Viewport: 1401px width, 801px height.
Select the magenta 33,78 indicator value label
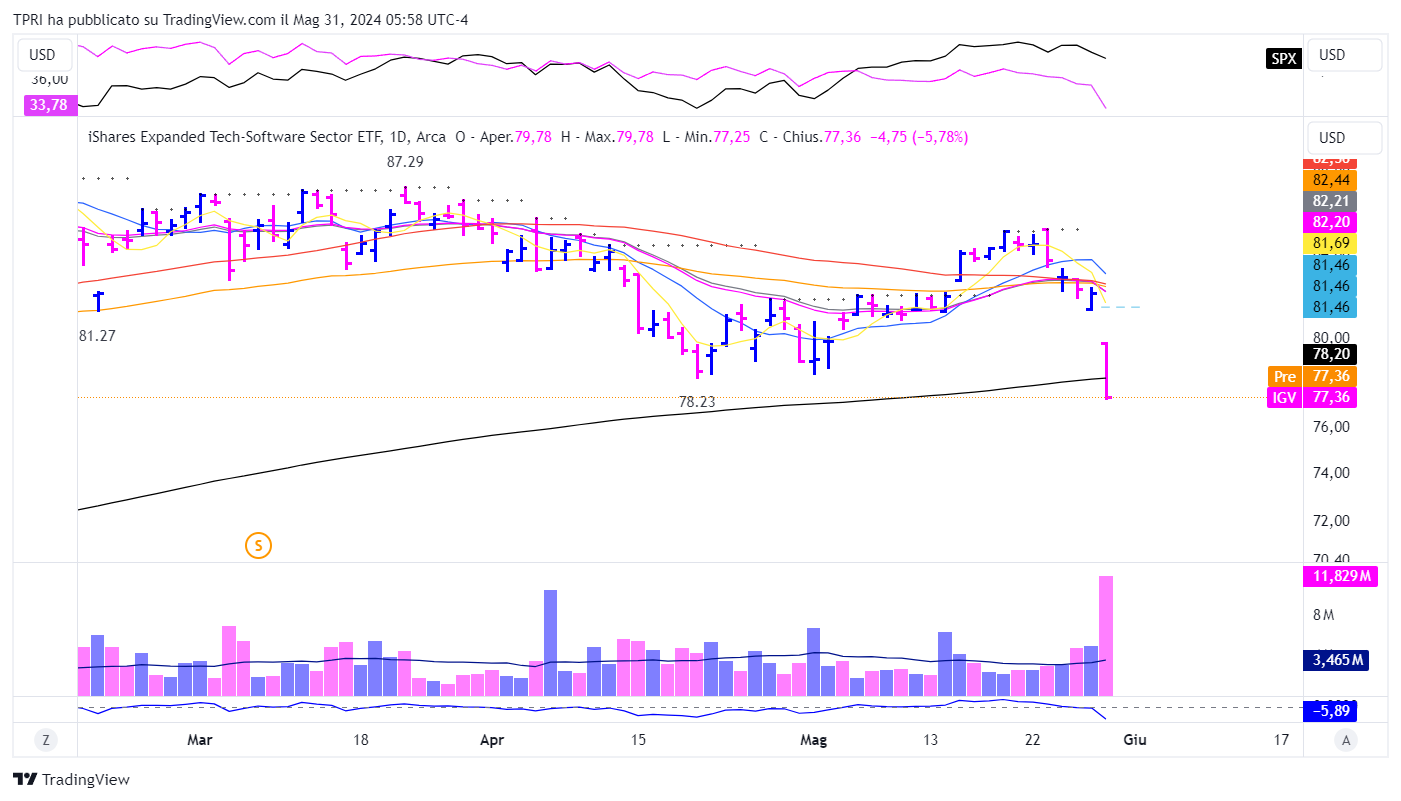point(50,104)
